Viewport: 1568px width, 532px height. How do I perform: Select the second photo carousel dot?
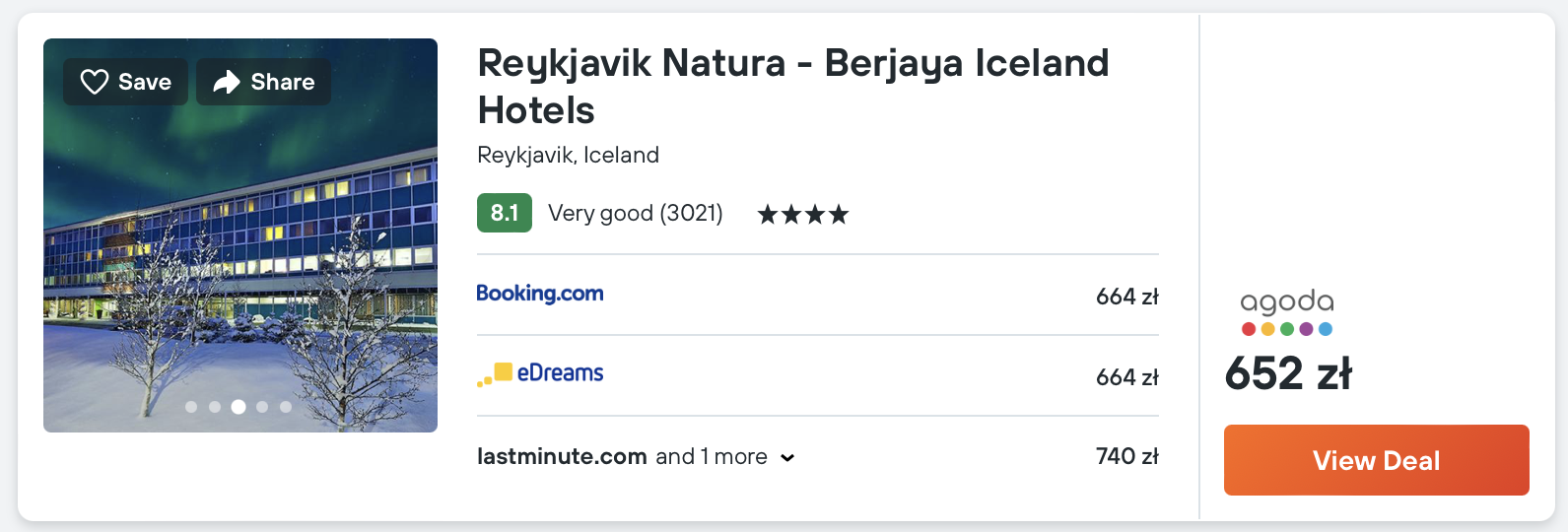[215, 407]
